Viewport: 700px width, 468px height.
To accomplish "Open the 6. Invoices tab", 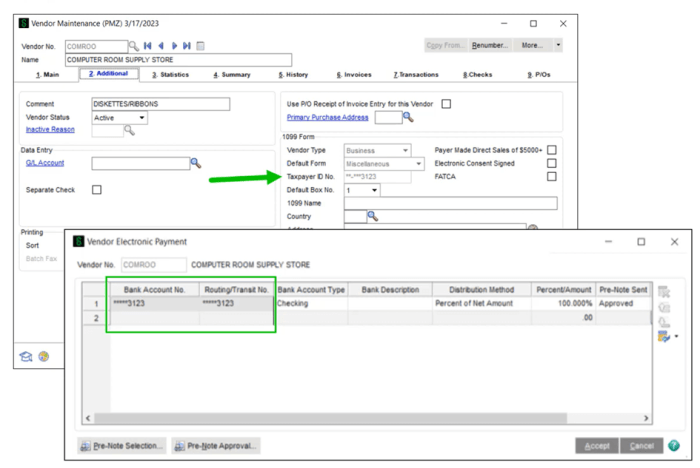I will coord(354,75).
